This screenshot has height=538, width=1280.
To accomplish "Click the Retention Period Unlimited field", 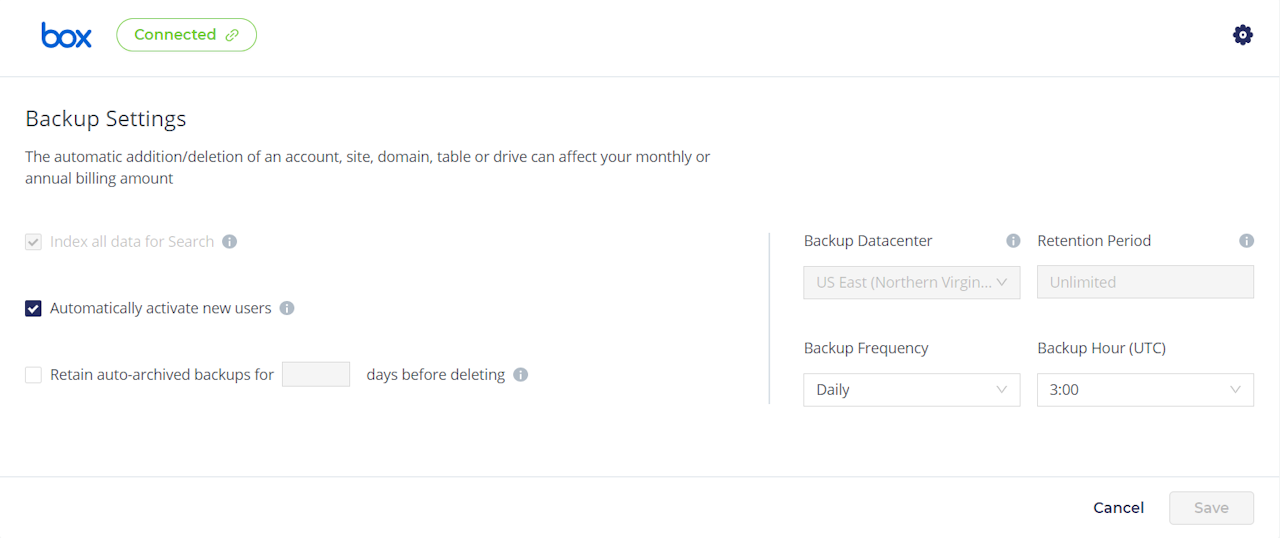I will 1145,282.
